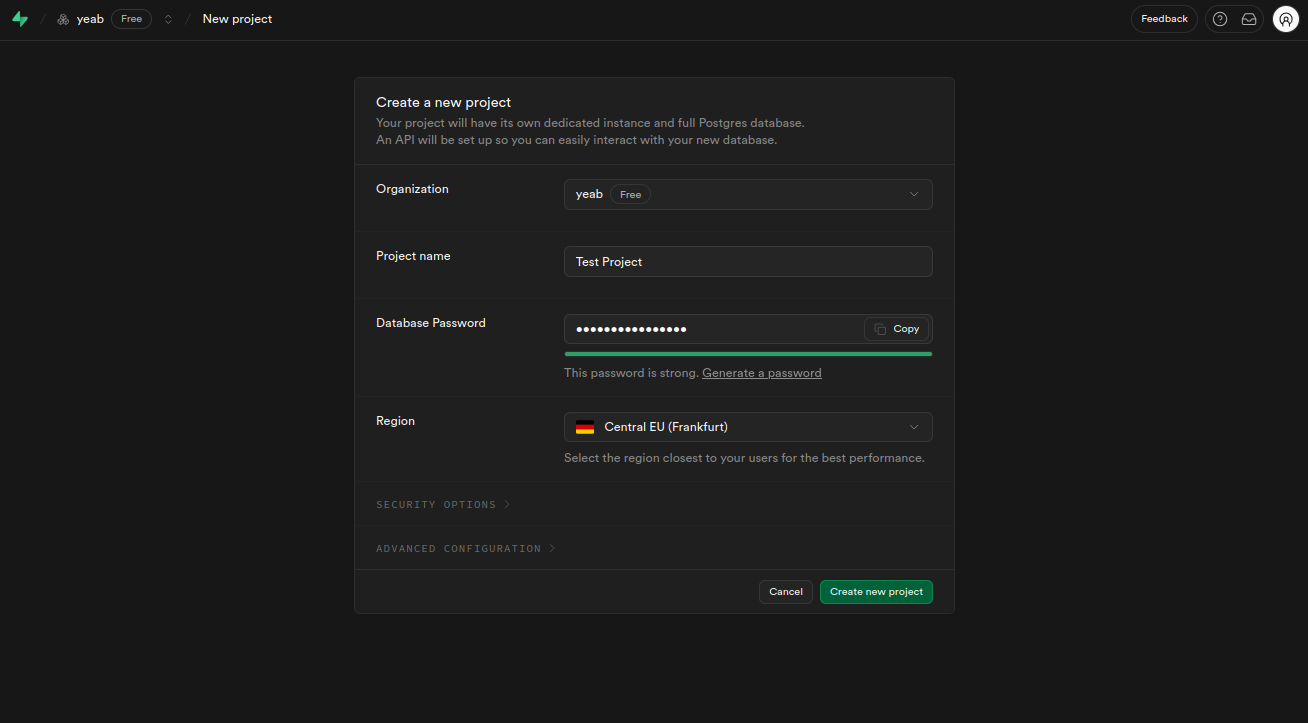Open the Region dropdown

tap(748, 427)
